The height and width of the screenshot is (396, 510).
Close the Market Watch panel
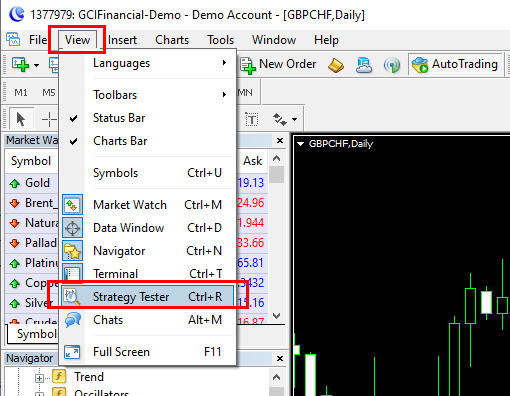click(280, 141)
